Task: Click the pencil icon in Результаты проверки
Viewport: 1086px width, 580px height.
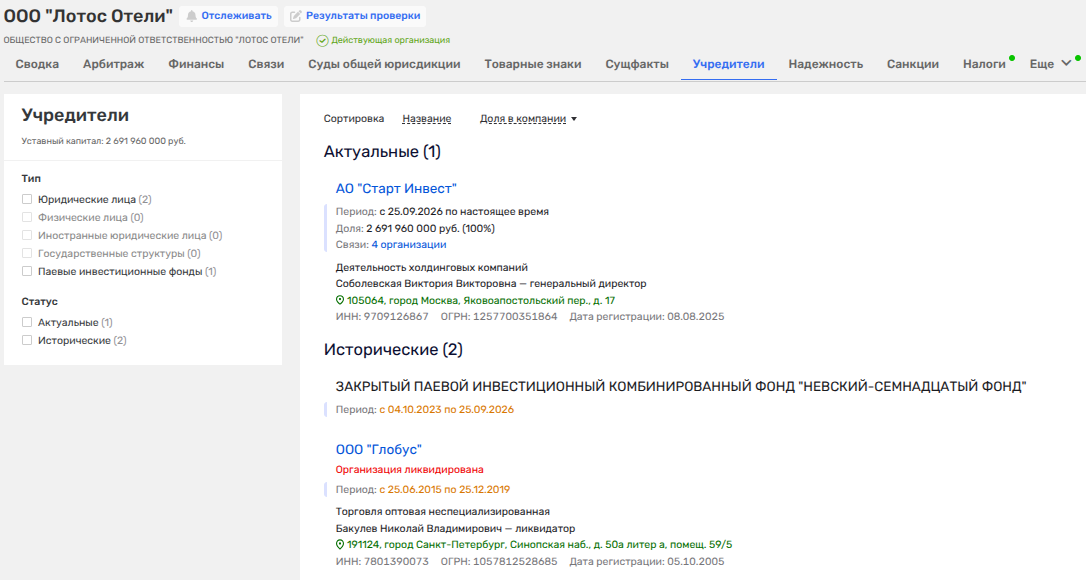Action: point(296,16)
